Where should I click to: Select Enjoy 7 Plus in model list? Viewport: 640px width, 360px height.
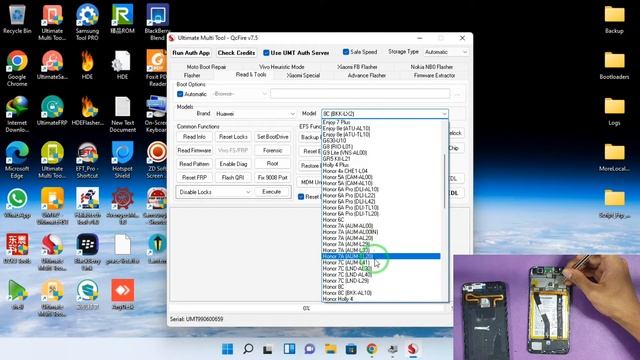[336, 122]
